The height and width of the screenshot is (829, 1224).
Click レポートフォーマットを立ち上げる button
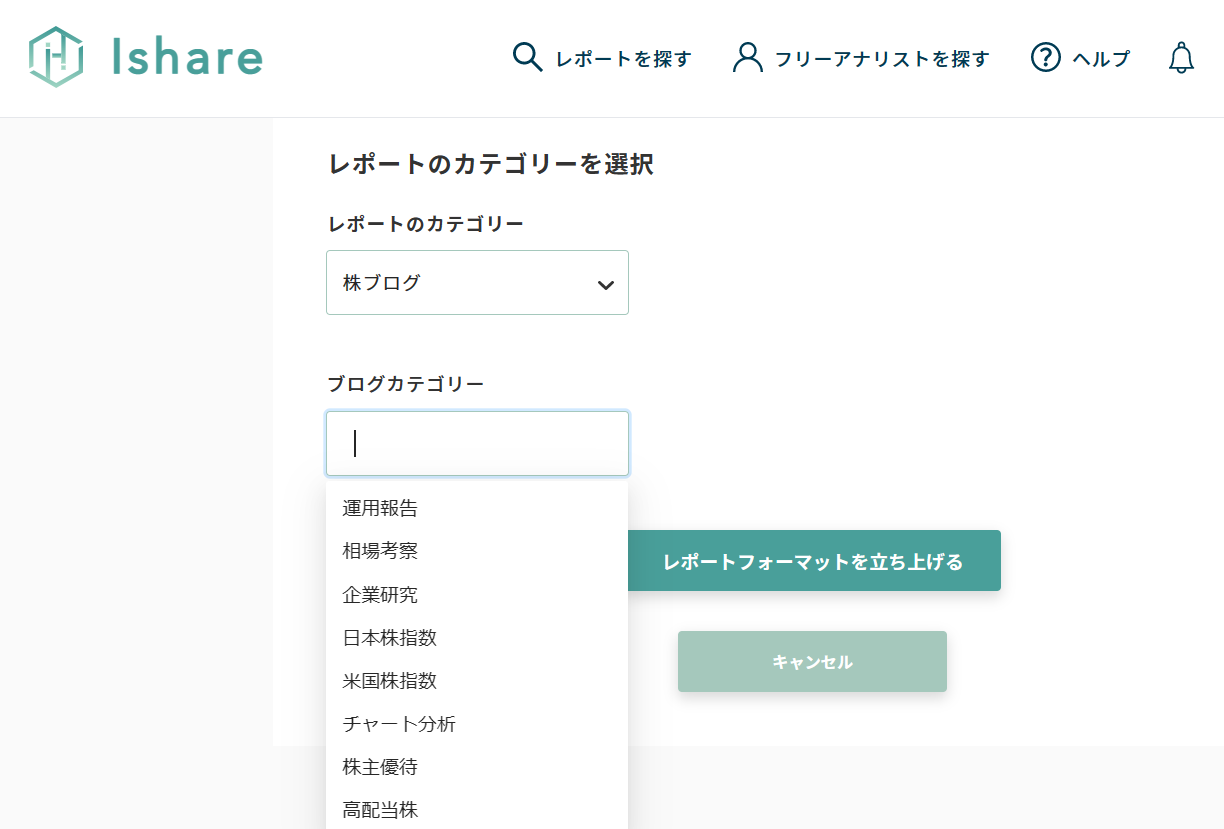(813, 561)
